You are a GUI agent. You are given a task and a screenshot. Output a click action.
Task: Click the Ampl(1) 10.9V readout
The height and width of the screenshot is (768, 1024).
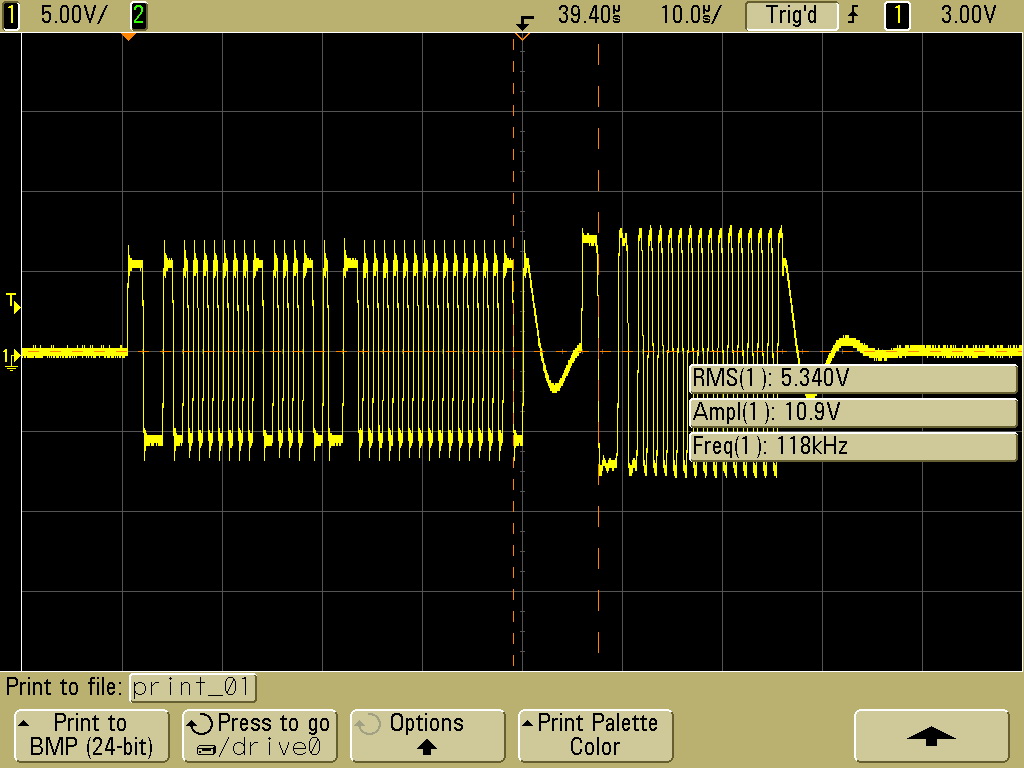click(853, 412)
